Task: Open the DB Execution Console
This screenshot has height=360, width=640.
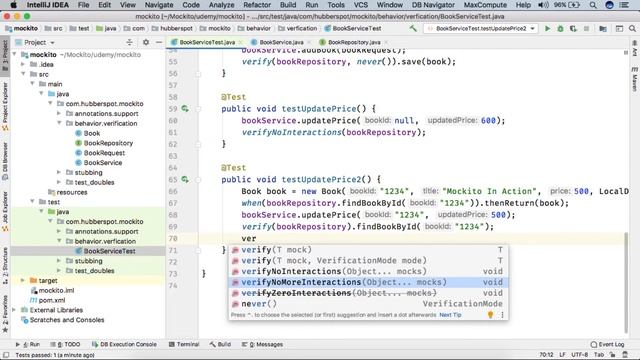Action: tap(124, 344)
